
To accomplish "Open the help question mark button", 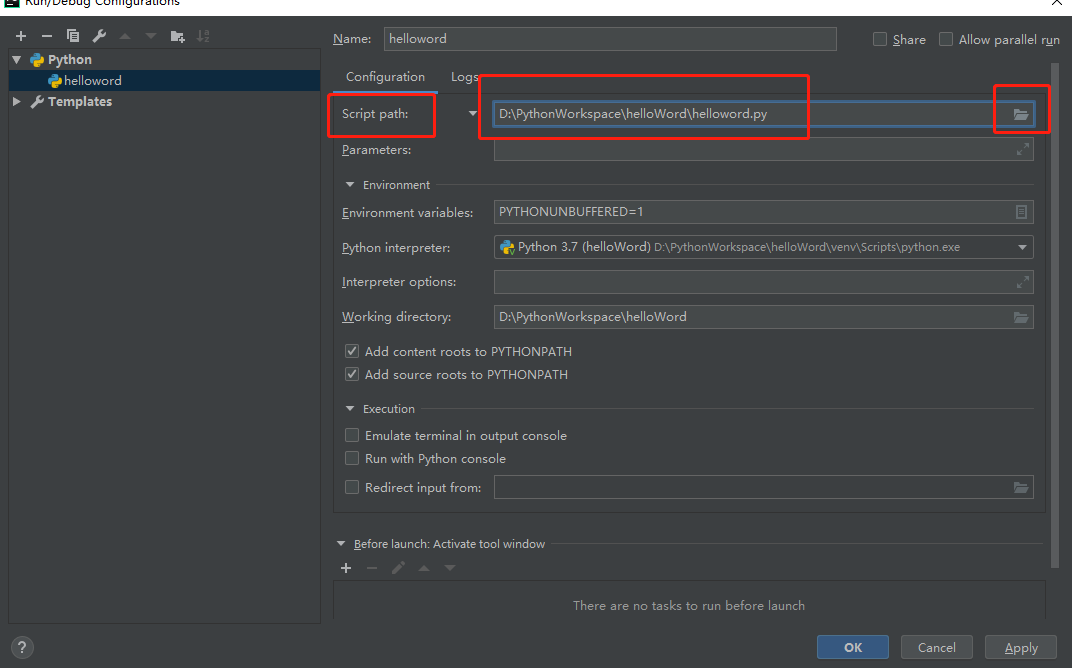I will coord(21,647).
